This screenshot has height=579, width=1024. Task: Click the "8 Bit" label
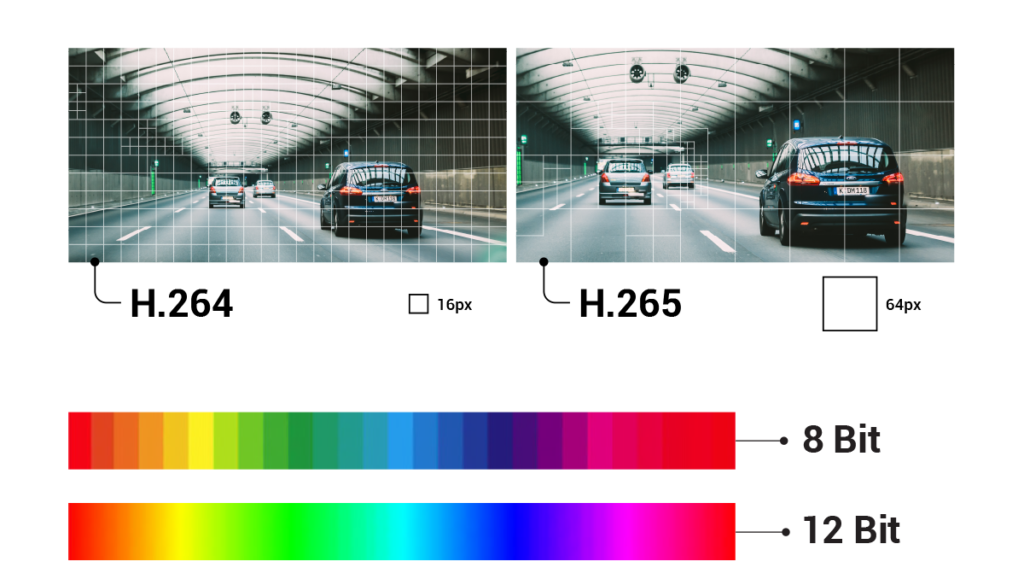coord(841,440)
